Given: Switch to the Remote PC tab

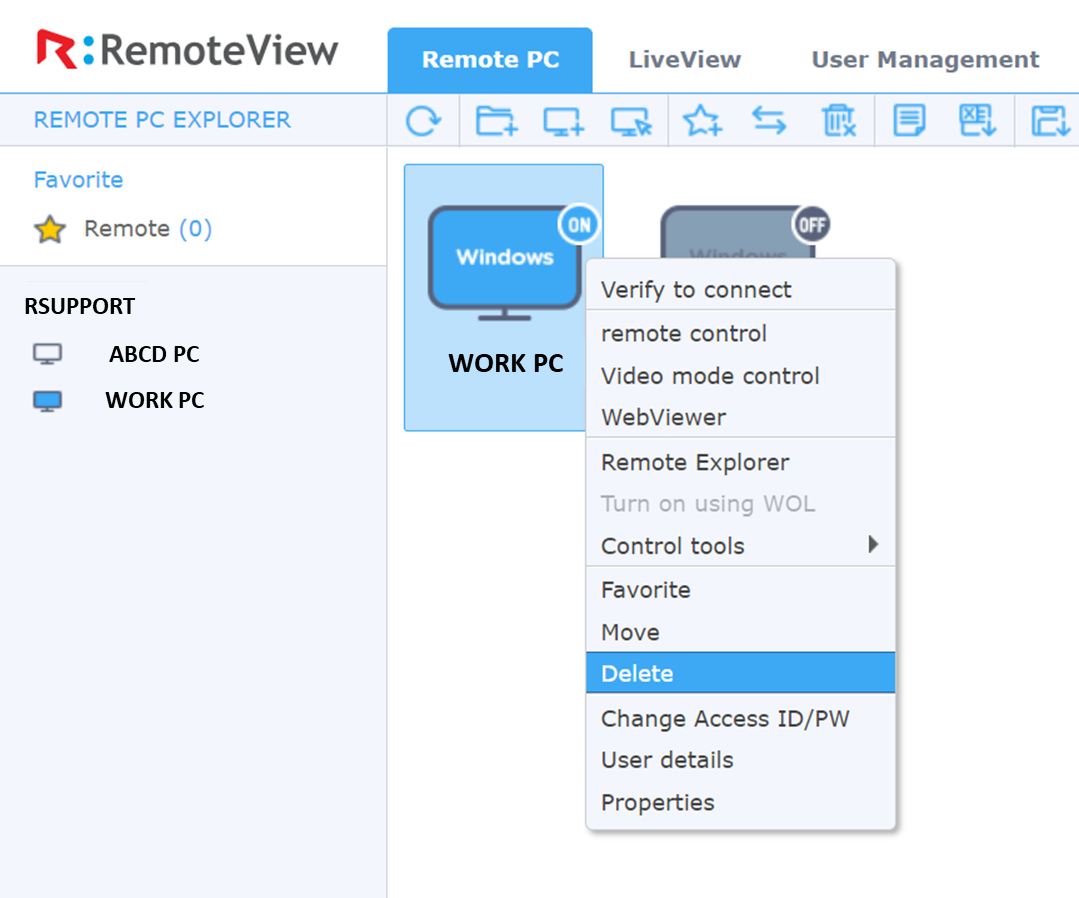Looking at the screenshot, I should pyautogui.click(x=490, y=60).
